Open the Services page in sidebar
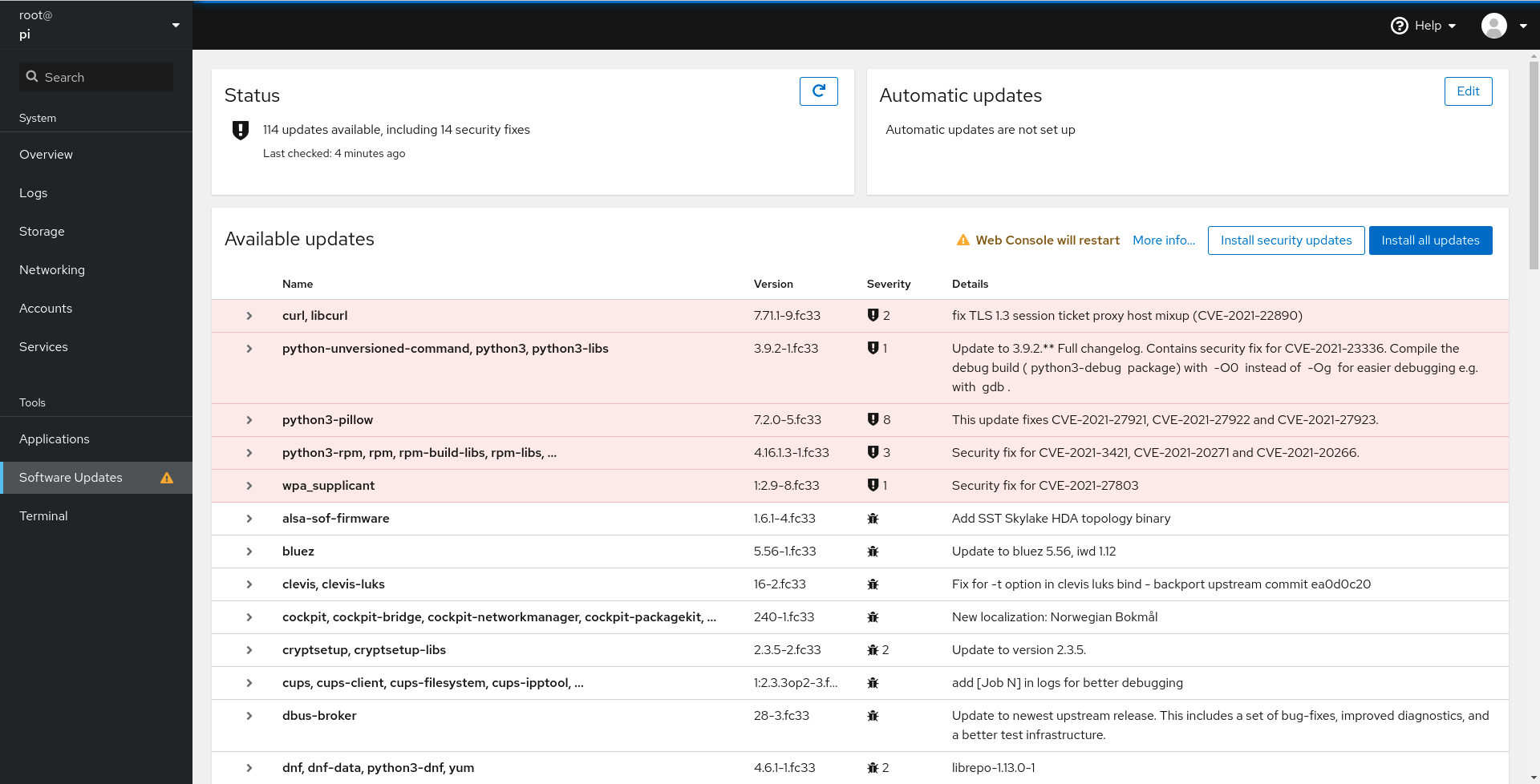Image resolution: width=1540 pixels, height=784 pixels. tap(43, 347)
